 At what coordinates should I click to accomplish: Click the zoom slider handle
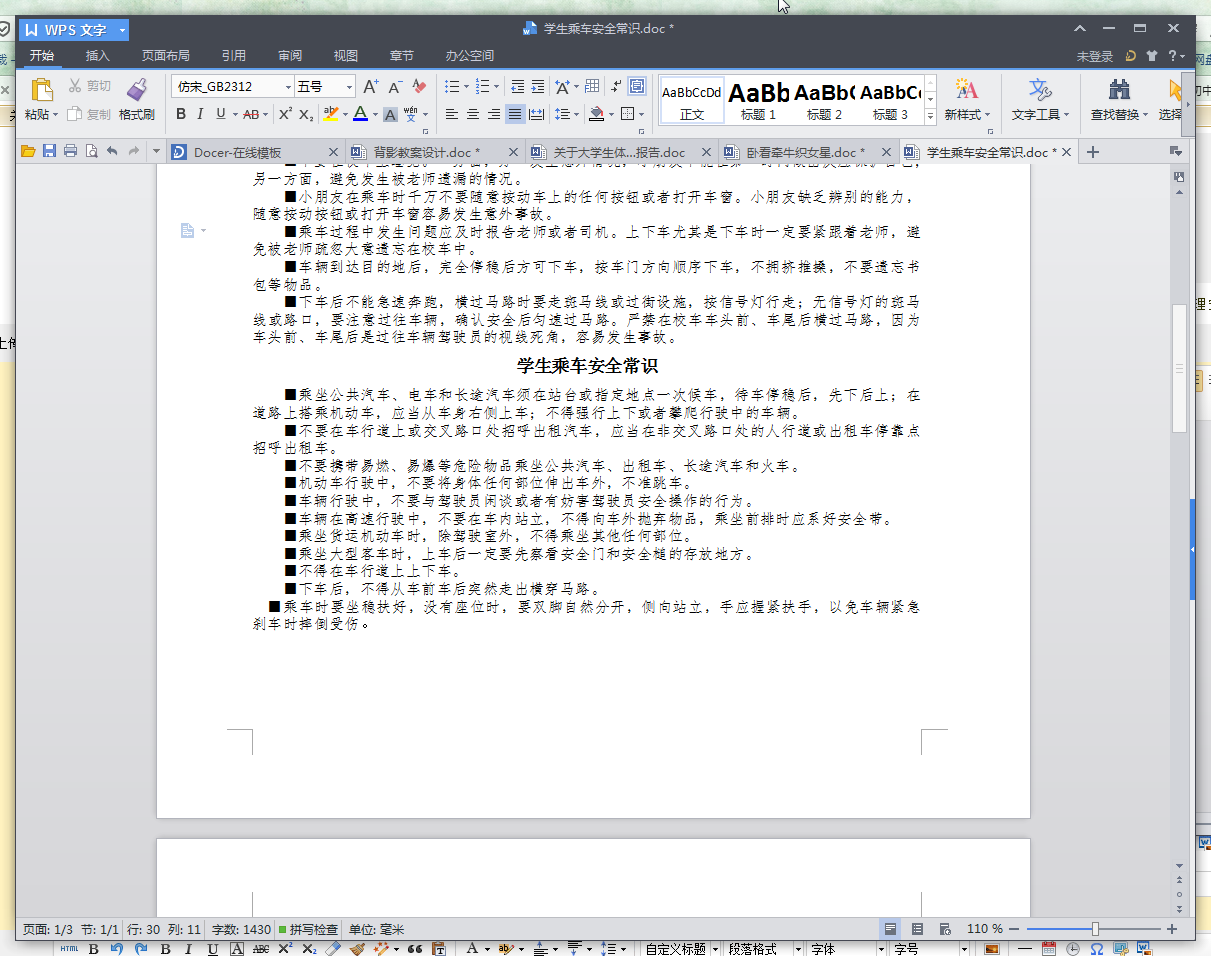tap(1096, 929)
